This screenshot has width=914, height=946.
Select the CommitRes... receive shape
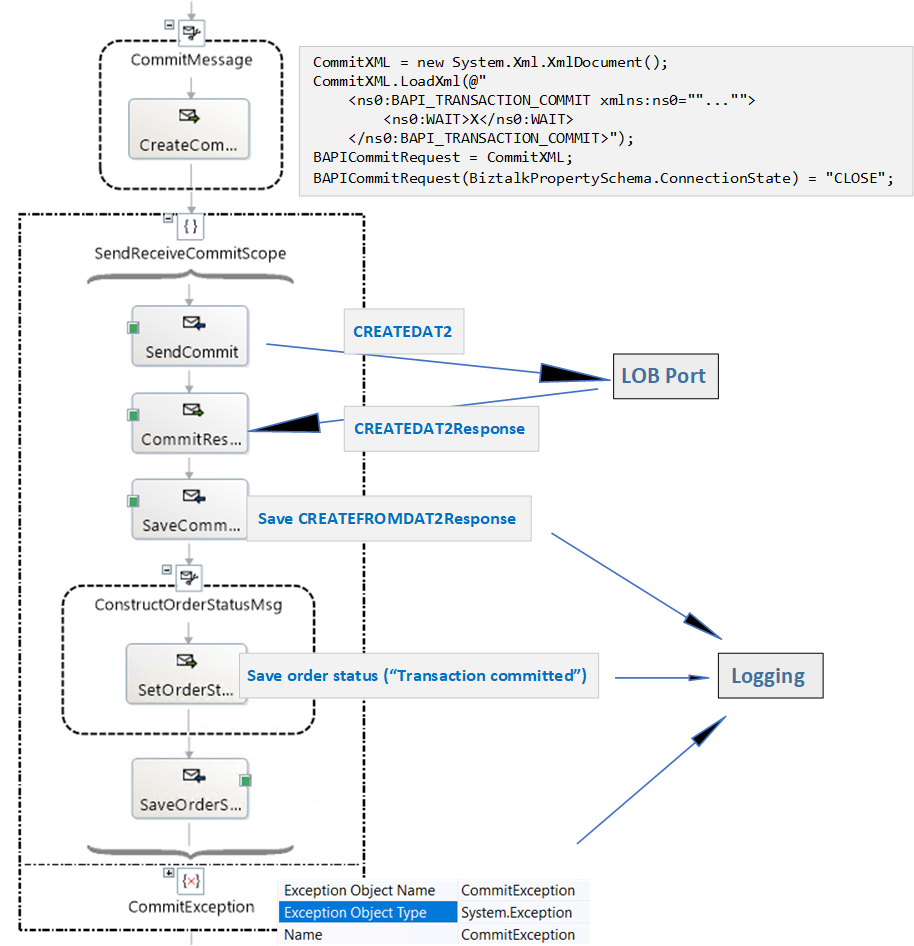pyautogui.click(x=190, y=423)
